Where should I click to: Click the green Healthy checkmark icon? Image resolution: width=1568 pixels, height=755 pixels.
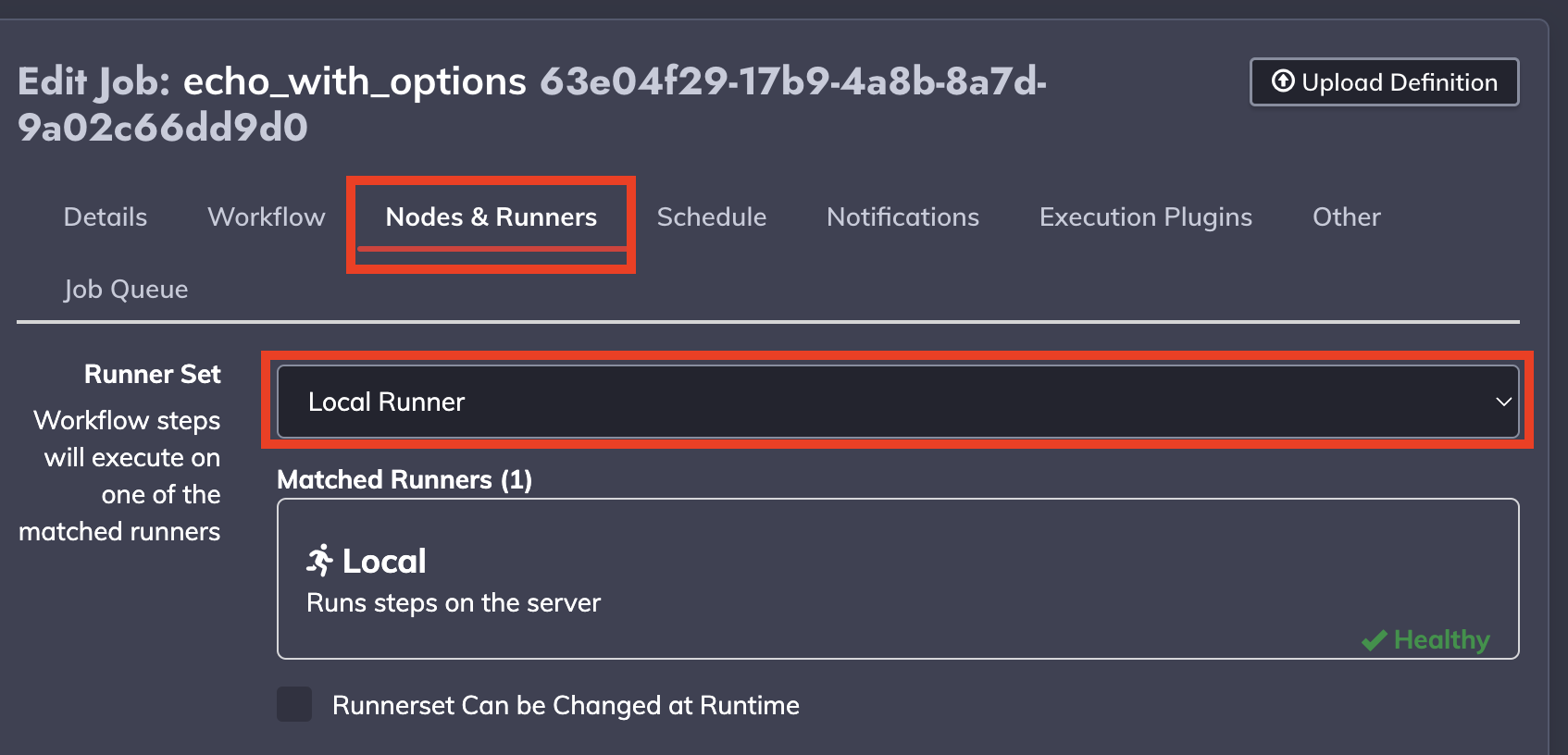1374,640
